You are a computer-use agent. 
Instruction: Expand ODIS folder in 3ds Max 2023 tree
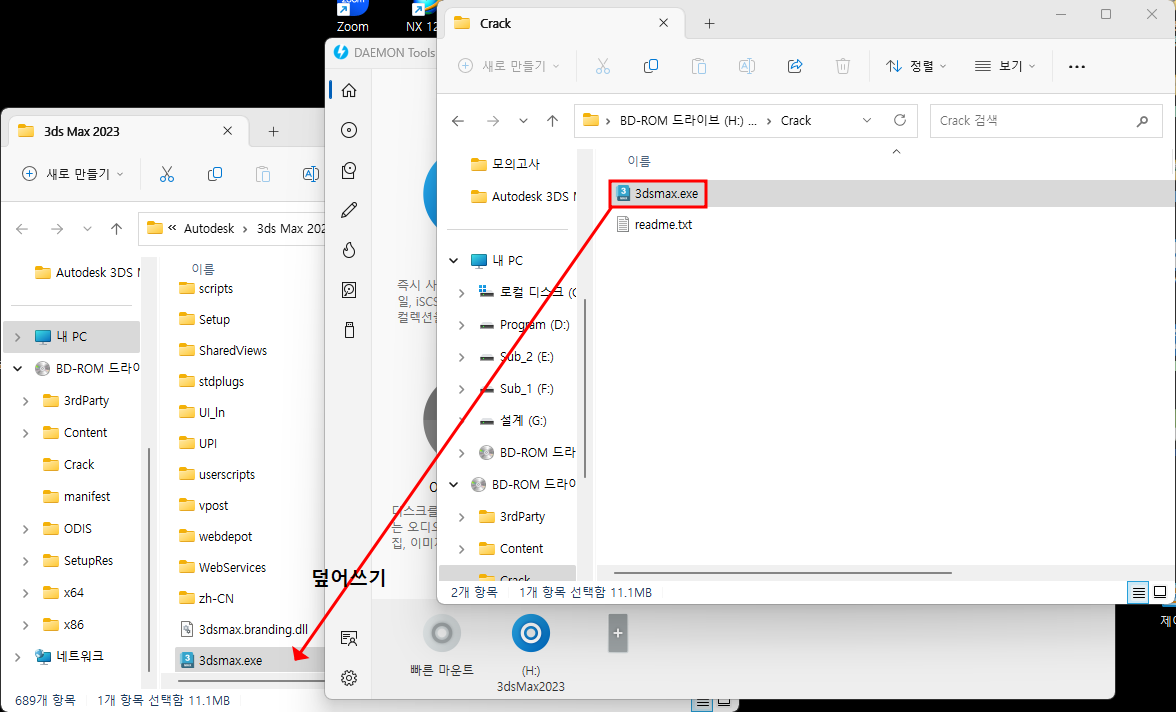(x=26, y=529)
